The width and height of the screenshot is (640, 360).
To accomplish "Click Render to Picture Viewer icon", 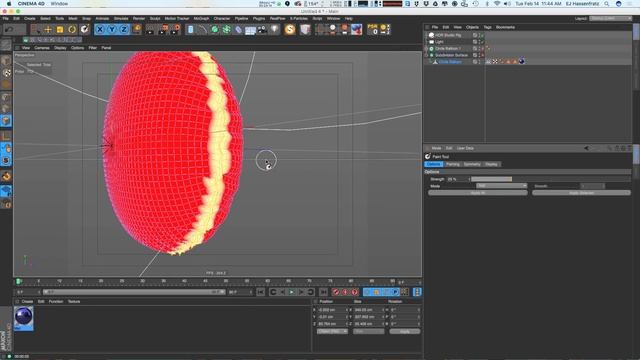I will click(163, 29).
